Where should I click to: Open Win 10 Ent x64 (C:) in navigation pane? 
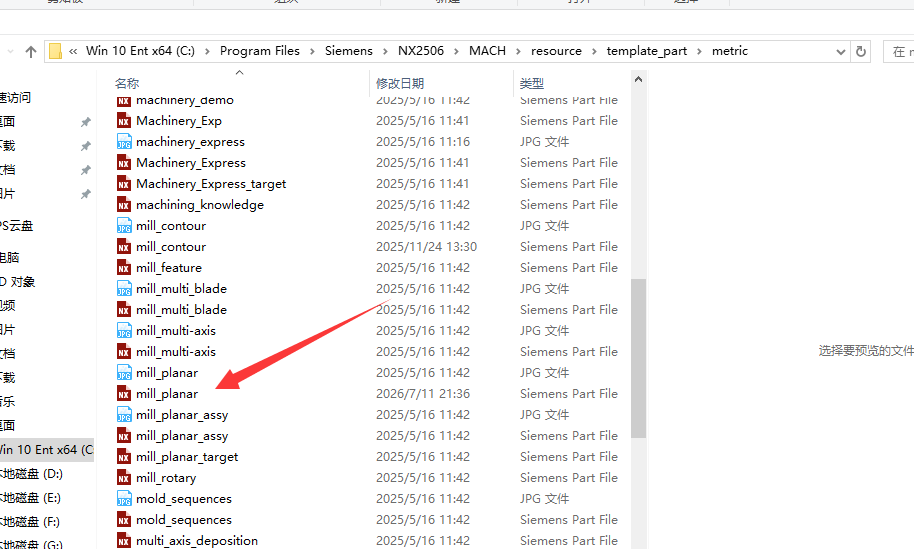pos(47,450)
